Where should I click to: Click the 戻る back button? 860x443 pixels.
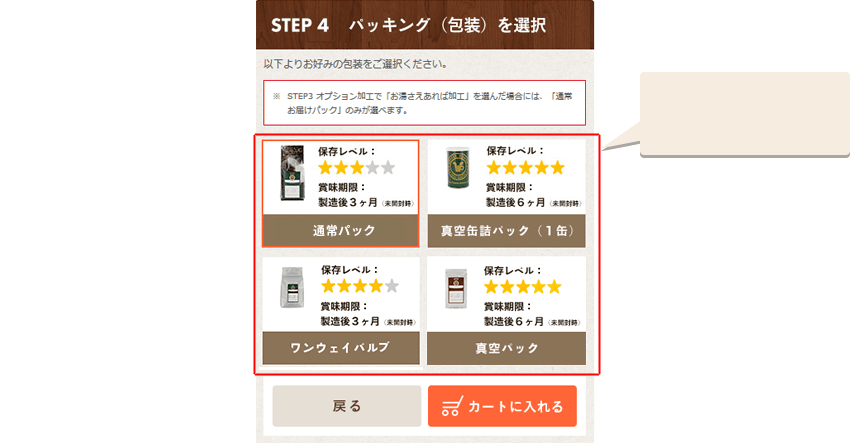[x=347, y=406]
